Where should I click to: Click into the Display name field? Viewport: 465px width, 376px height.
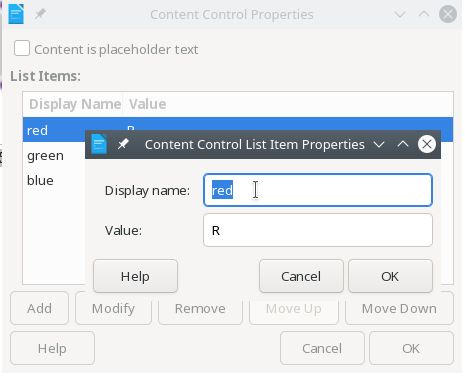click(x=318, y=190)
